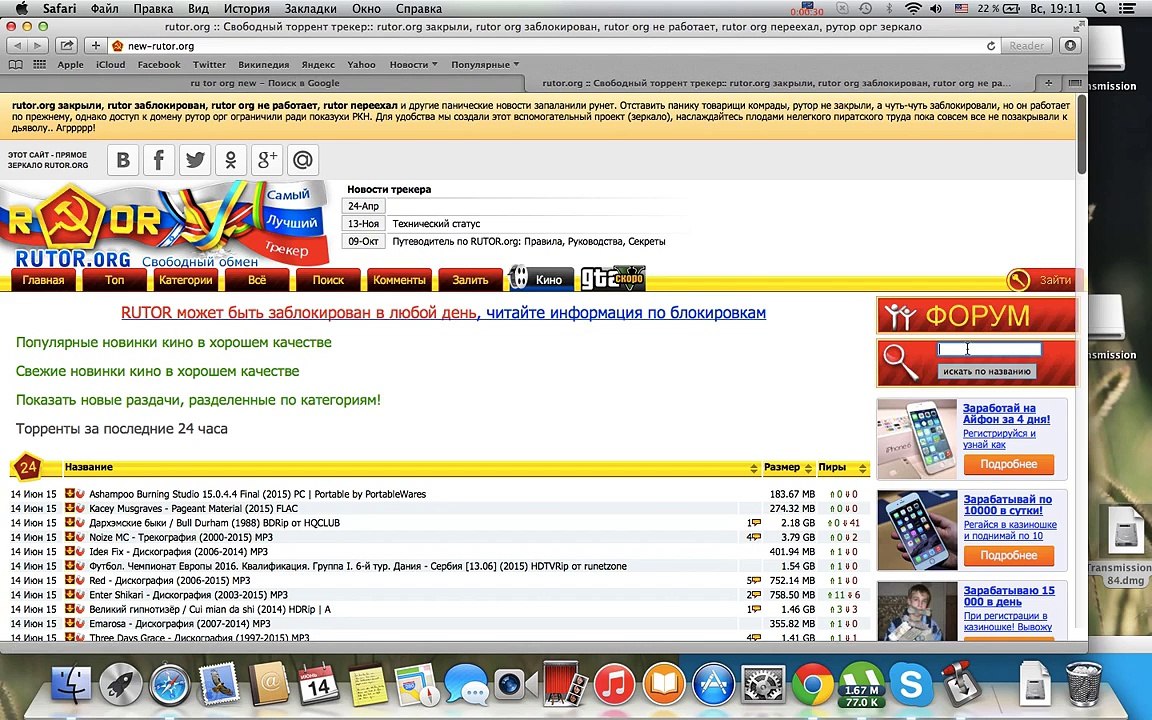Share the site on Twitter
Image resolution: width=1152 pixels, height=720 pixels.
(x=195, y=159)
